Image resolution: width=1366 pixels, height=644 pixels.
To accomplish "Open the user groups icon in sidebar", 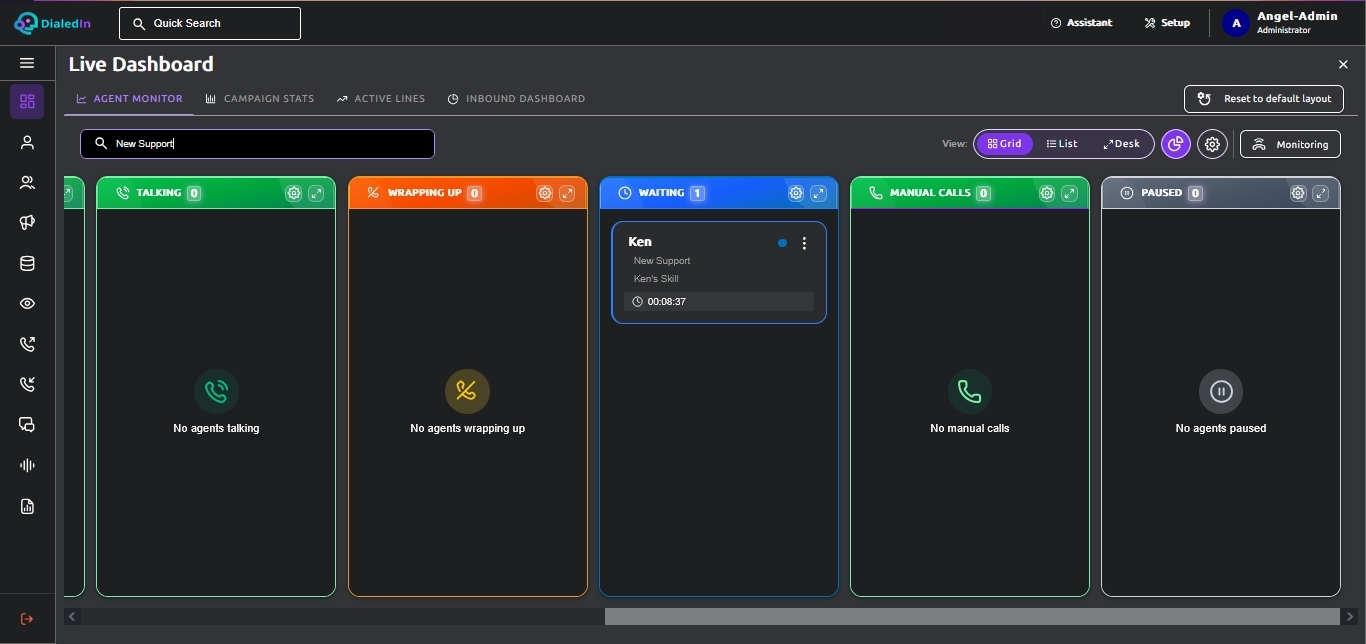I will (27, 183).
